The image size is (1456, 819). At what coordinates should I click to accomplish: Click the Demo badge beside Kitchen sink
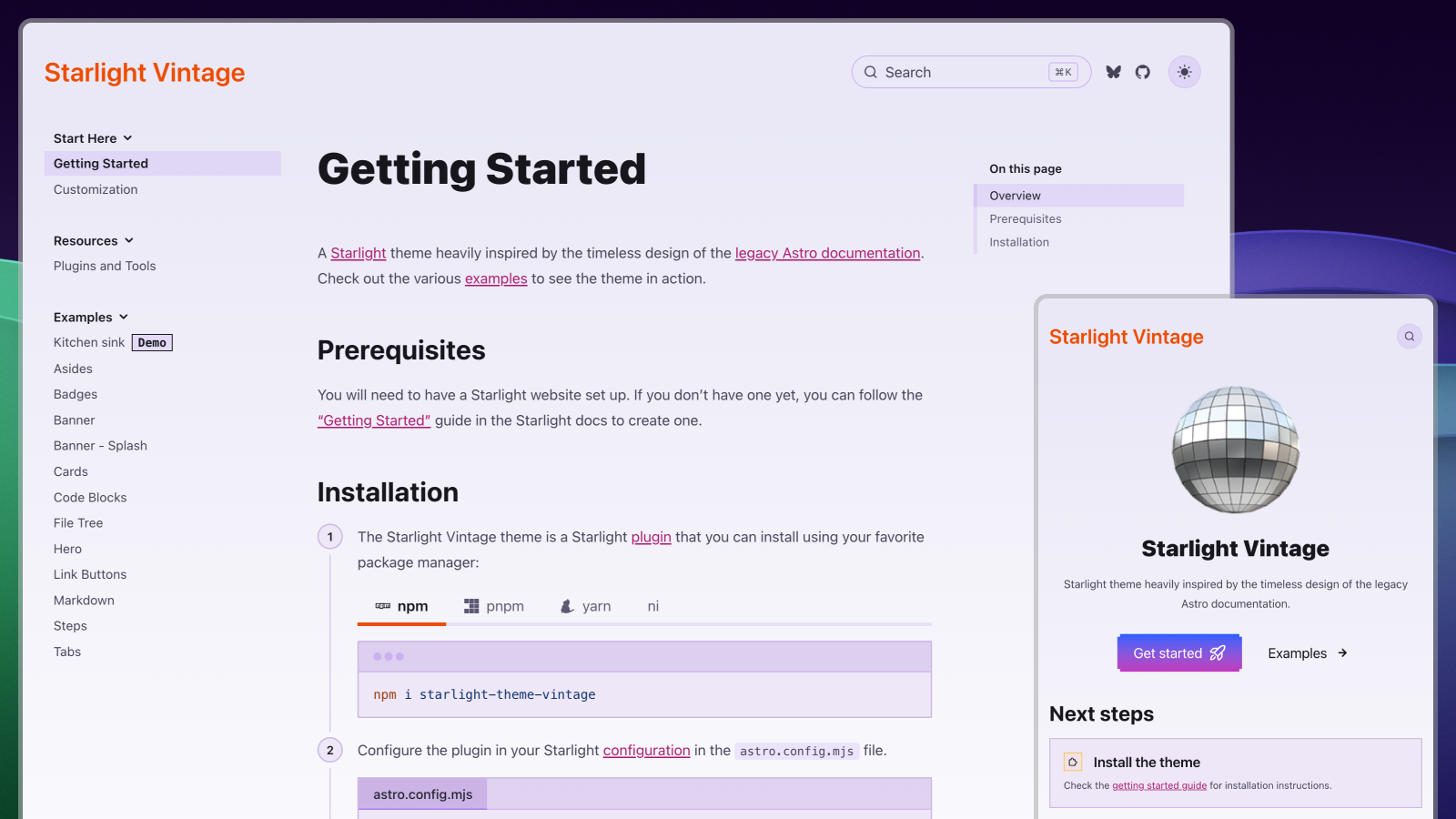[x=152, y=343]
